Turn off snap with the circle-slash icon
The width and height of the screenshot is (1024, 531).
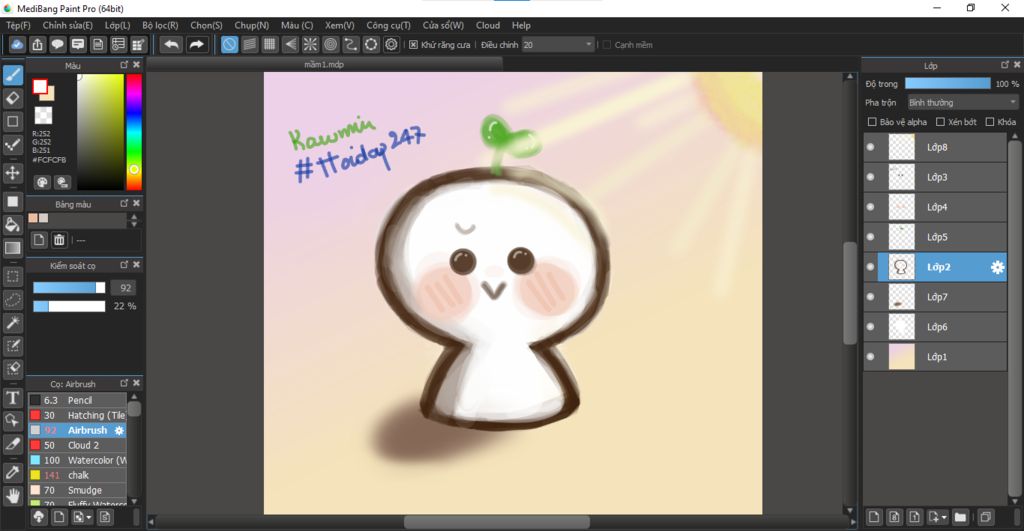(229, 44)
